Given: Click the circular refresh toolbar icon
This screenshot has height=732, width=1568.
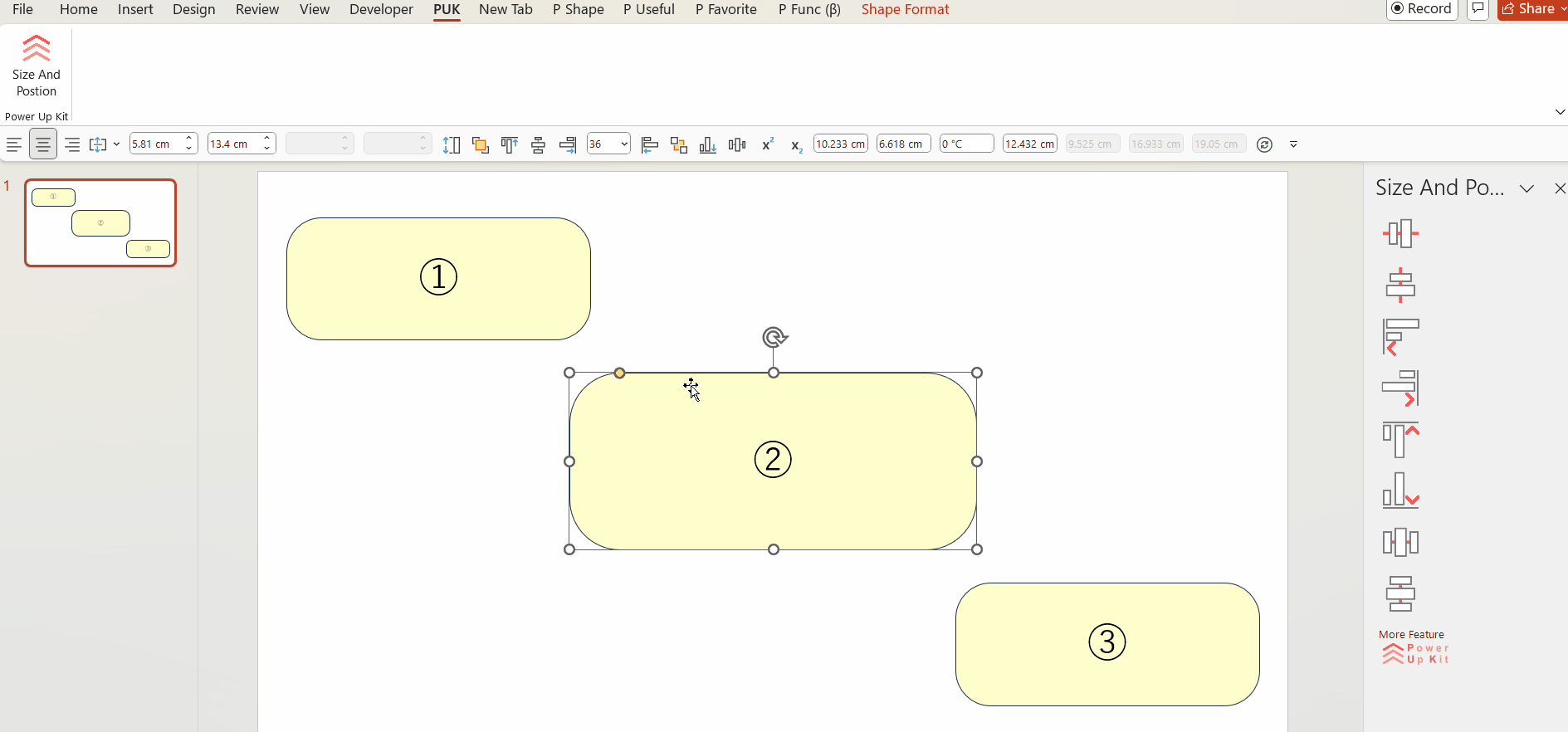Looking at the screenshot, I should click(1264, 144).
